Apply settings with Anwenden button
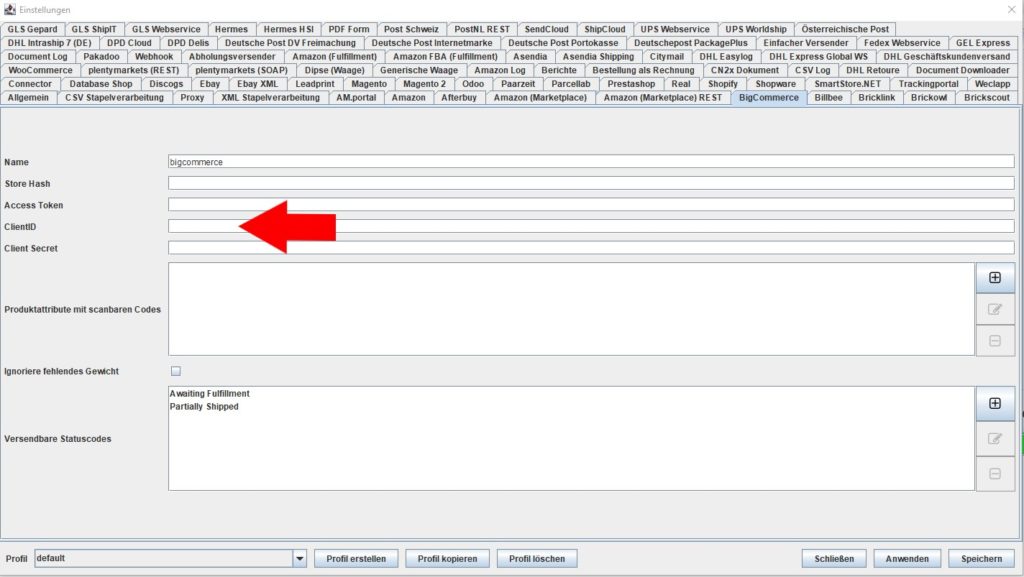1024x577 pixels. click(906, 559)
